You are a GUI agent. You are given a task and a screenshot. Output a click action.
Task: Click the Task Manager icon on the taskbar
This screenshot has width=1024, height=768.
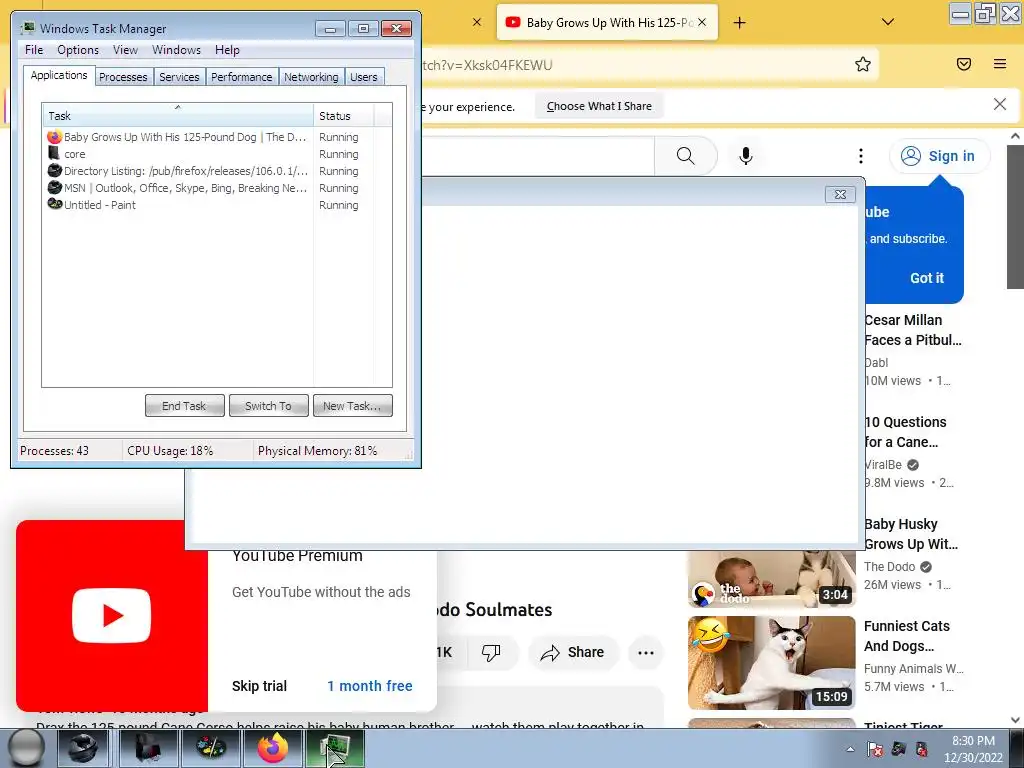[x=335, y=748]
